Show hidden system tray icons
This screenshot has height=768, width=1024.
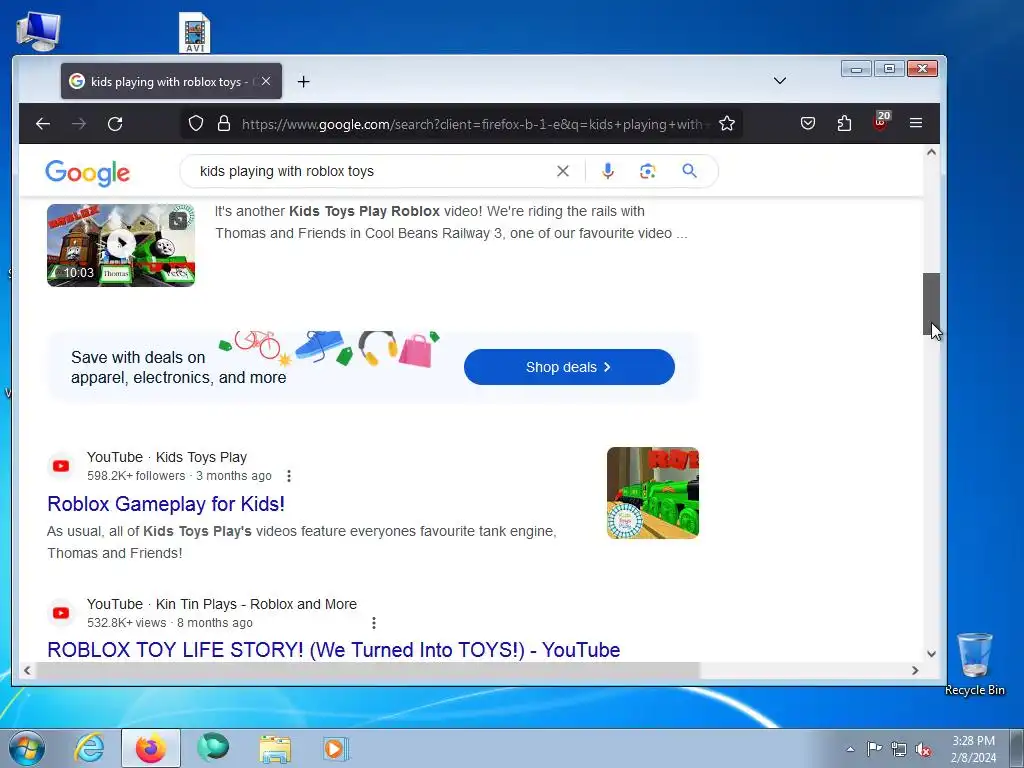[850, 749]
